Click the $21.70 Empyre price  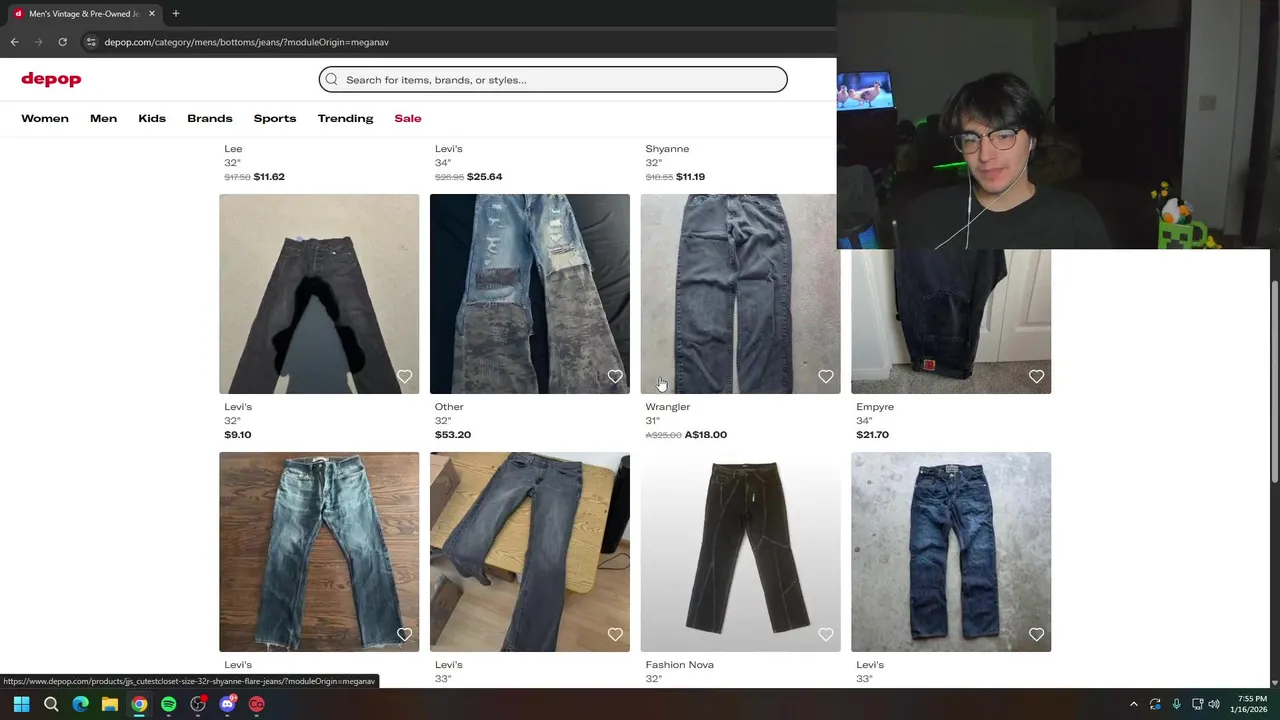pos(872,435)
